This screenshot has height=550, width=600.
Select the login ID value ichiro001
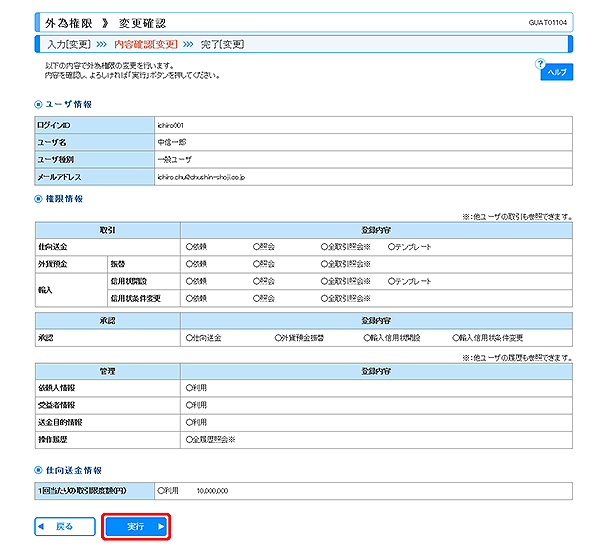click(171, 125)
